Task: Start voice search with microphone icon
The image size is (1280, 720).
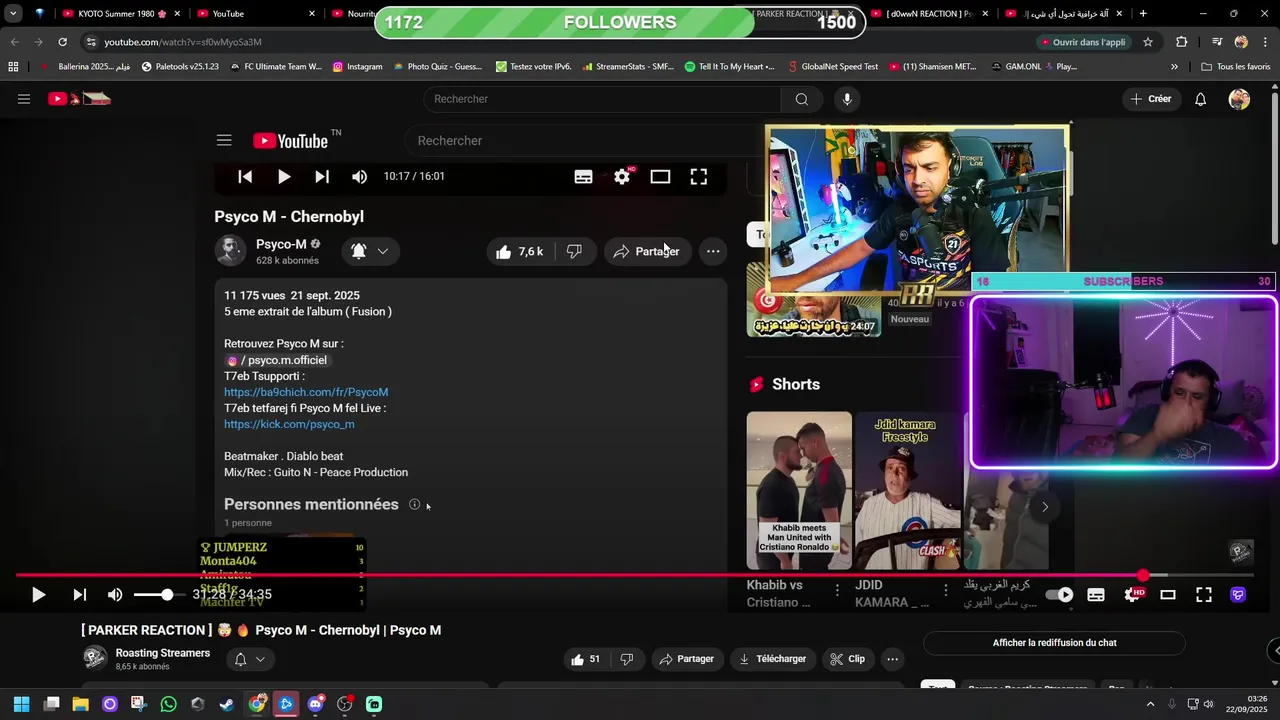Action: tap(847, 99)
